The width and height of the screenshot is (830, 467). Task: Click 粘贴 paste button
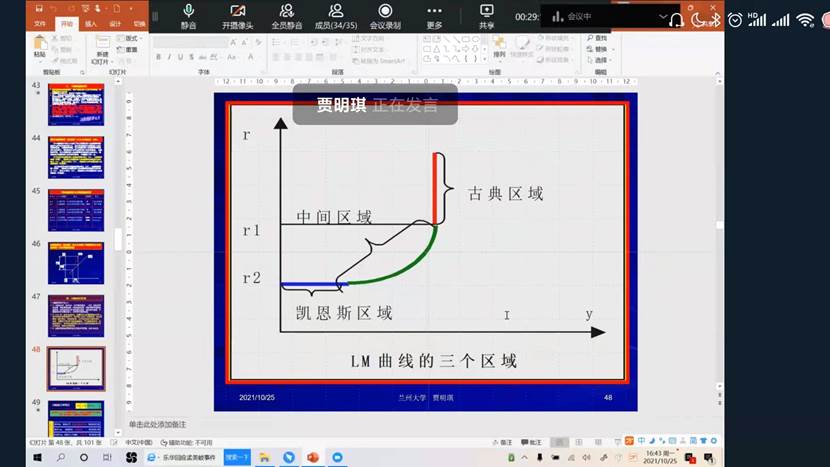(x=39, y=48)
